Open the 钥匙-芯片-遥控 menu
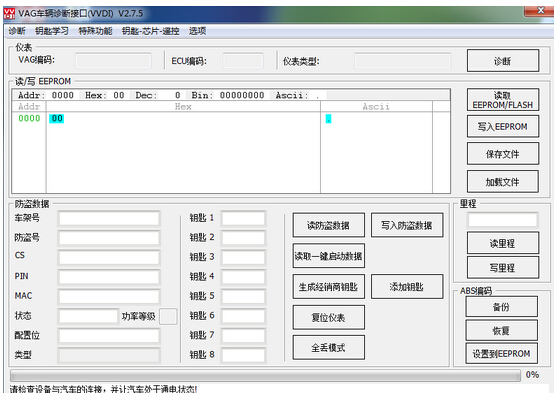 [151, 31]
